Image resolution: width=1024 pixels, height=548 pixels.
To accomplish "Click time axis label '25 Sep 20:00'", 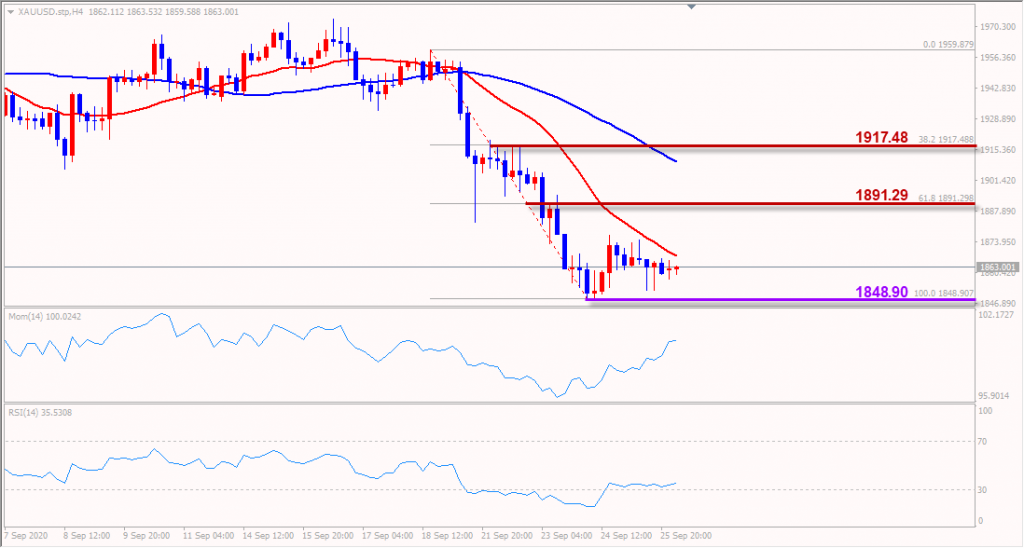I will [x=686, y=536].
